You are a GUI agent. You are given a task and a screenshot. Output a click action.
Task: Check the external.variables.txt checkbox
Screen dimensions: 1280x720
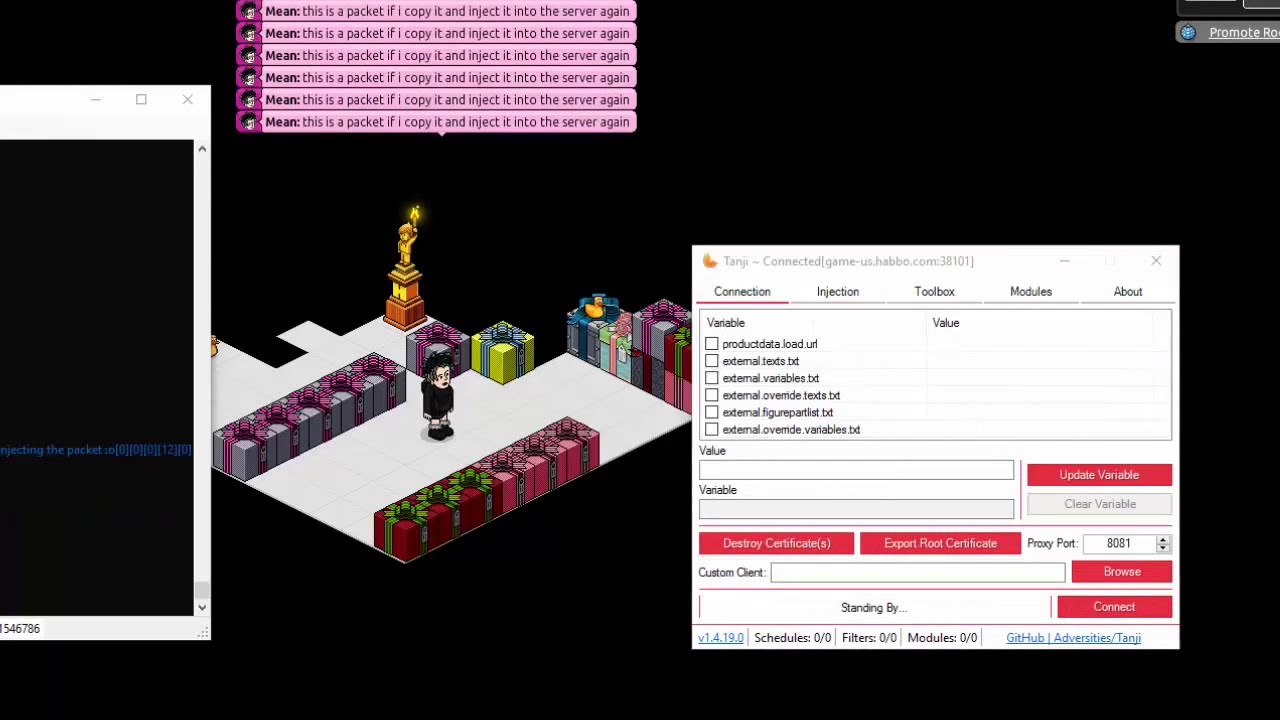711,378
